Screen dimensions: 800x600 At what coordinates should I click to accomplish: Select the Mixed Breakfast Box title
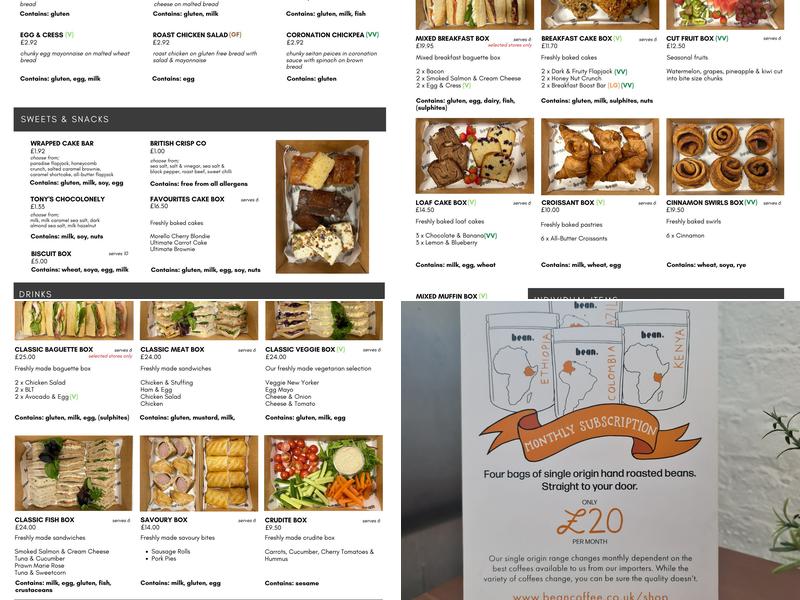452,38
